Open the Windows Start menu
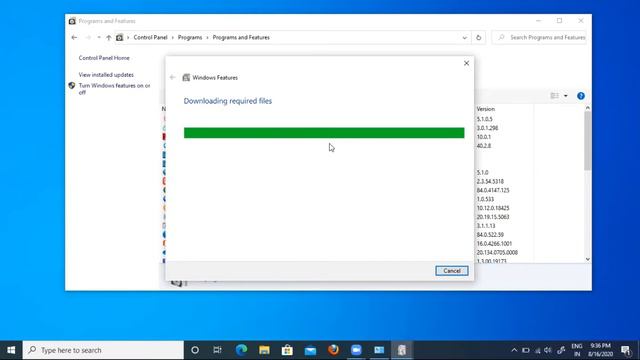The image size is (640, 360). coord(11,350)
